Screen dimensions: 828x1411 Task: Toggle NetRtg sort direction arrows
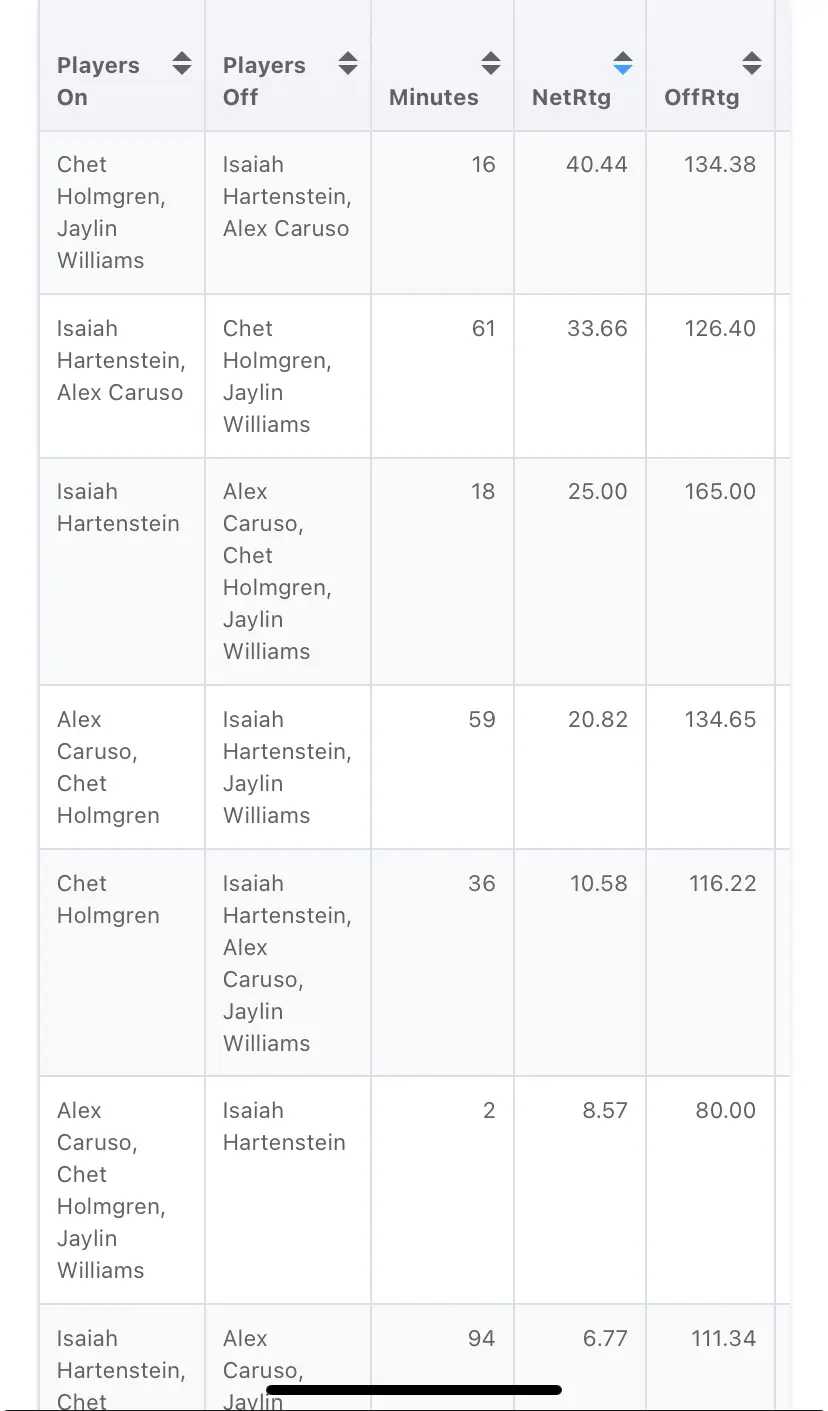click(x=622, y=64)
